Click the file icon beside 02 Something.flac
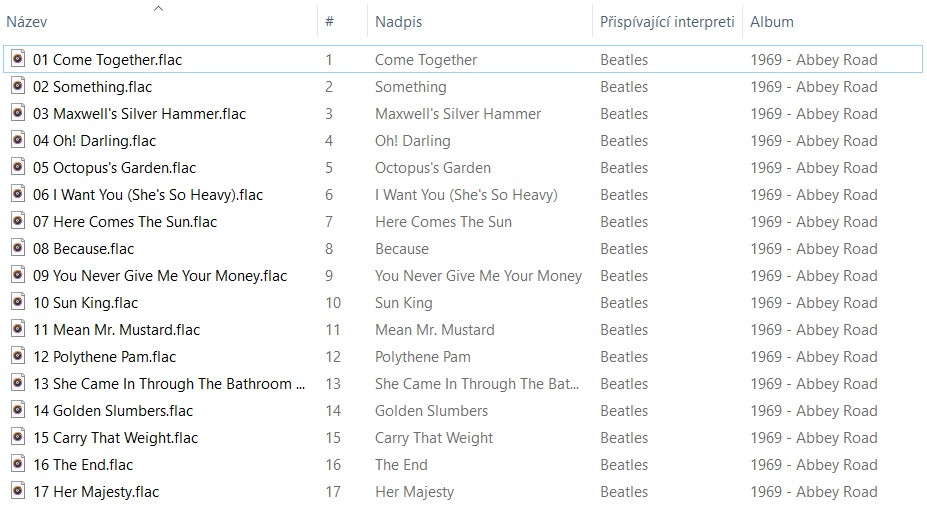 (x=17, y=86)
